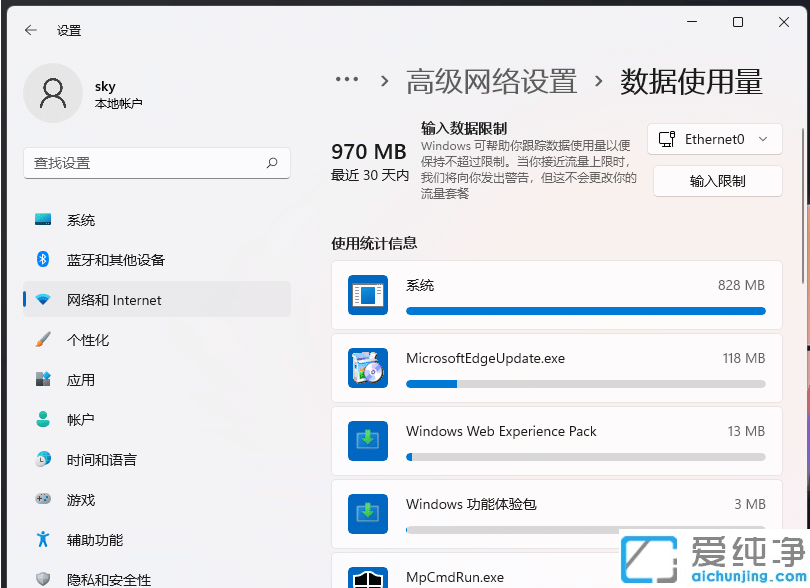This screenshot has width=810, height=588.
Task: Open 帐户 settings via its icon
Action: point(41,420)
